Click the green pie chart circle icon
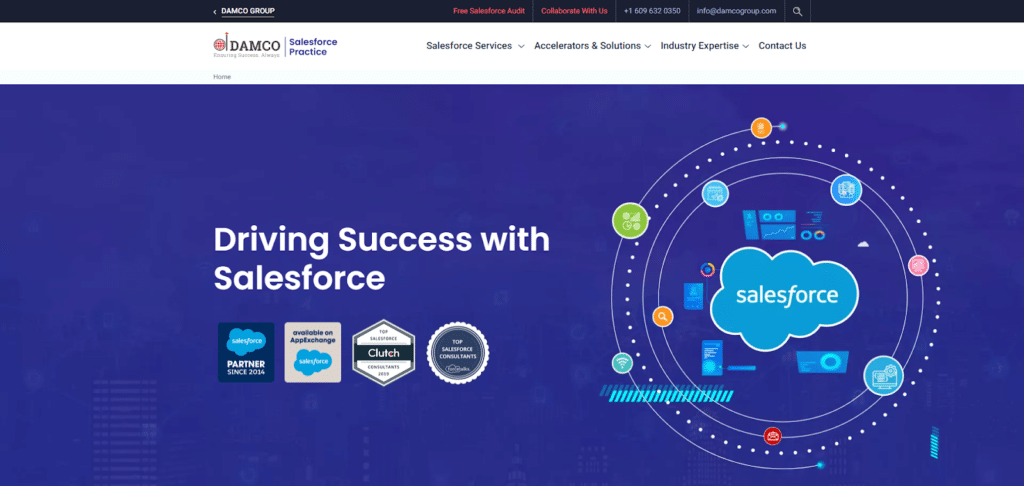The image size is (1024, 486). click(x=630, y=221)
